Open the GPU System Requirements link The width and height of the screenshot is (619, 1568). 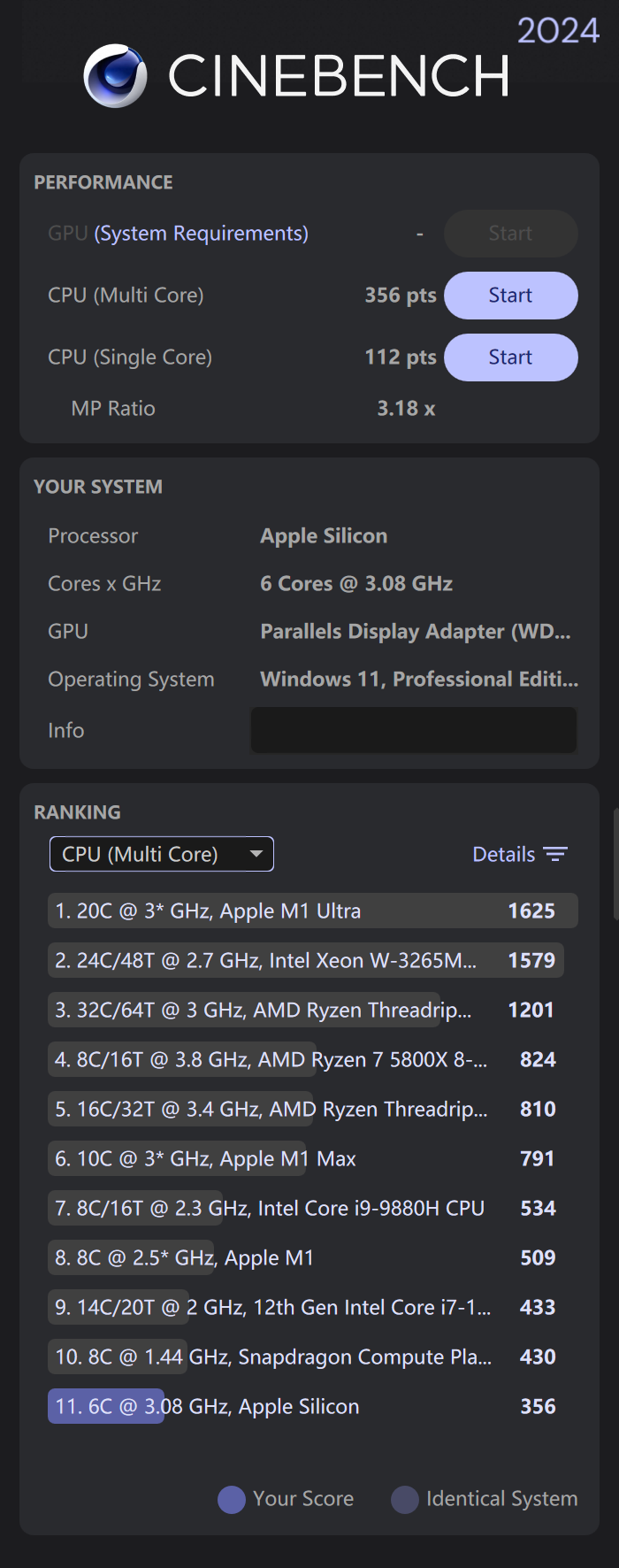(x=202, y=234)
